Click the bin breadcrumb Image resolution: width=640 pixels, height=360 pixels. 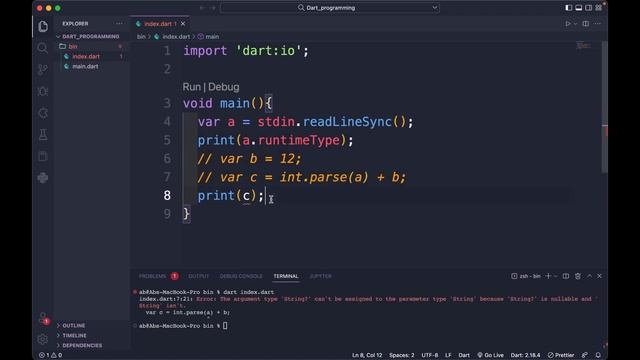point(141,36)
